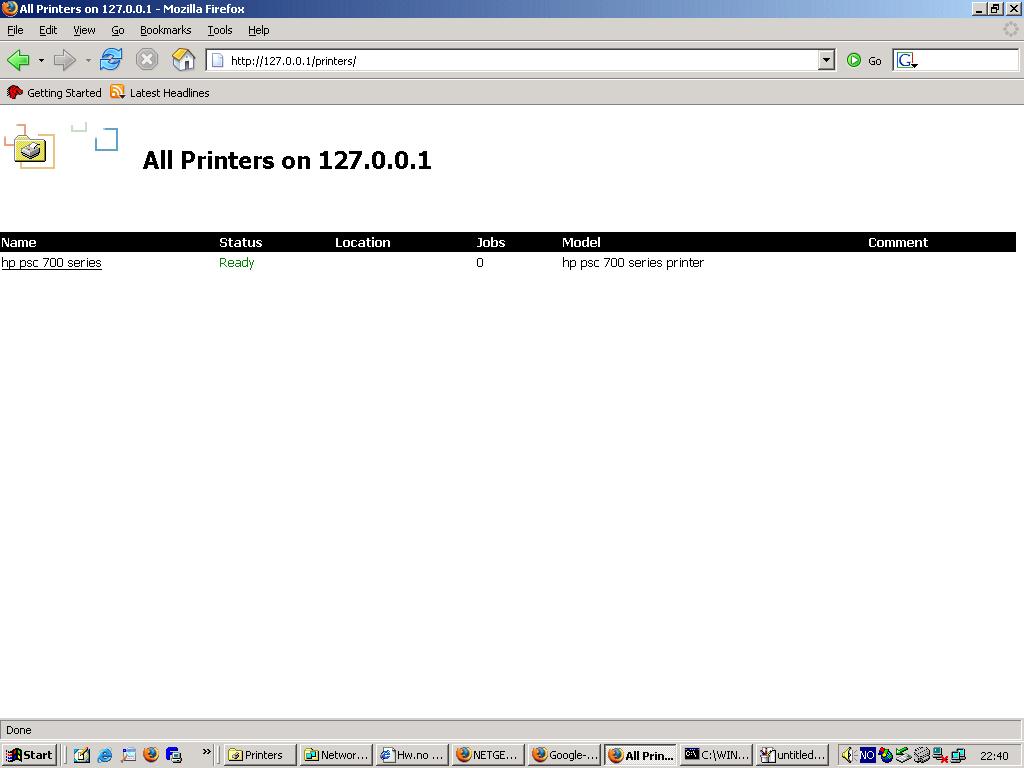
Task: Click the network connection tray icon near clock
Action: click(958, 755)
